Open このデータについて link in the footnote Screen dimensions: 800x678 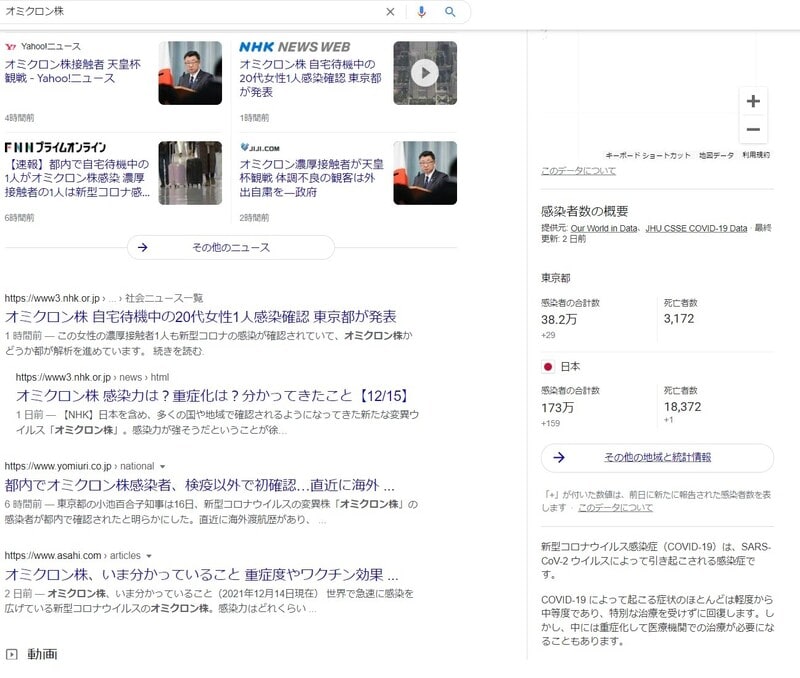[615, 508]
